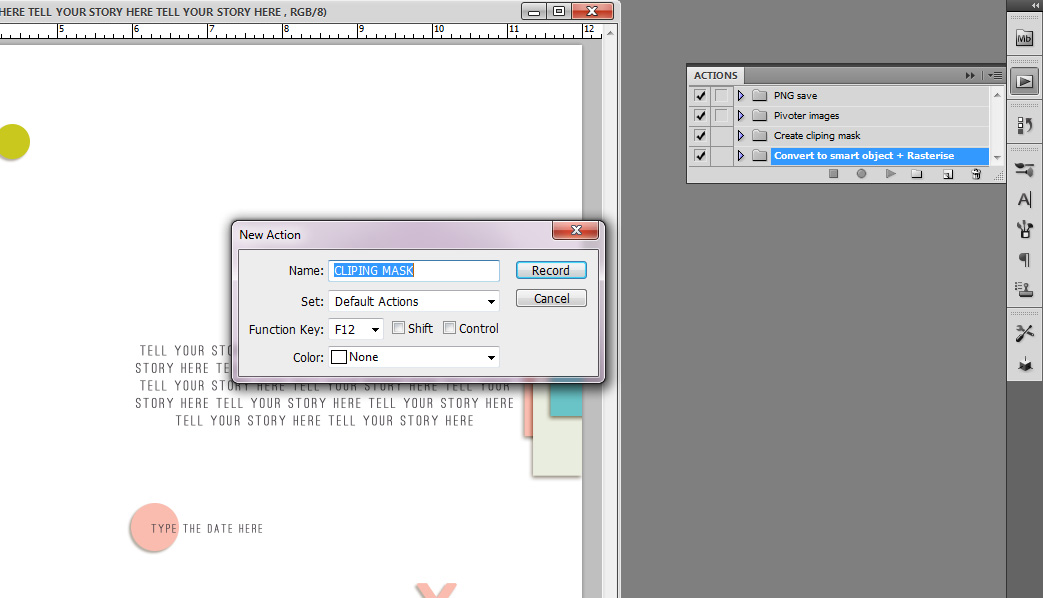Click the Play selection triangle in Actions panel
The width and height of the screenshot is (1043, 598).
891,174
